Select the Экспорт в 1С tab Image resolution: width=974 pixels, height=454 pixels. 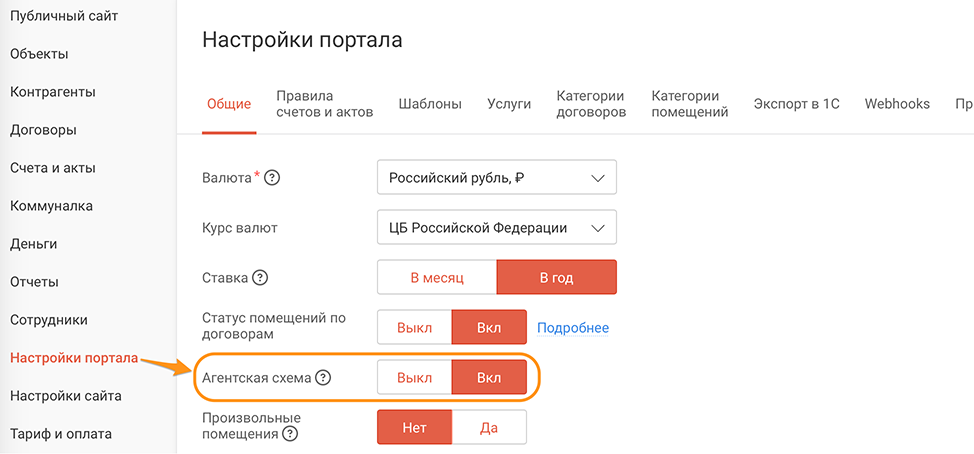click(x=796, y=104)
